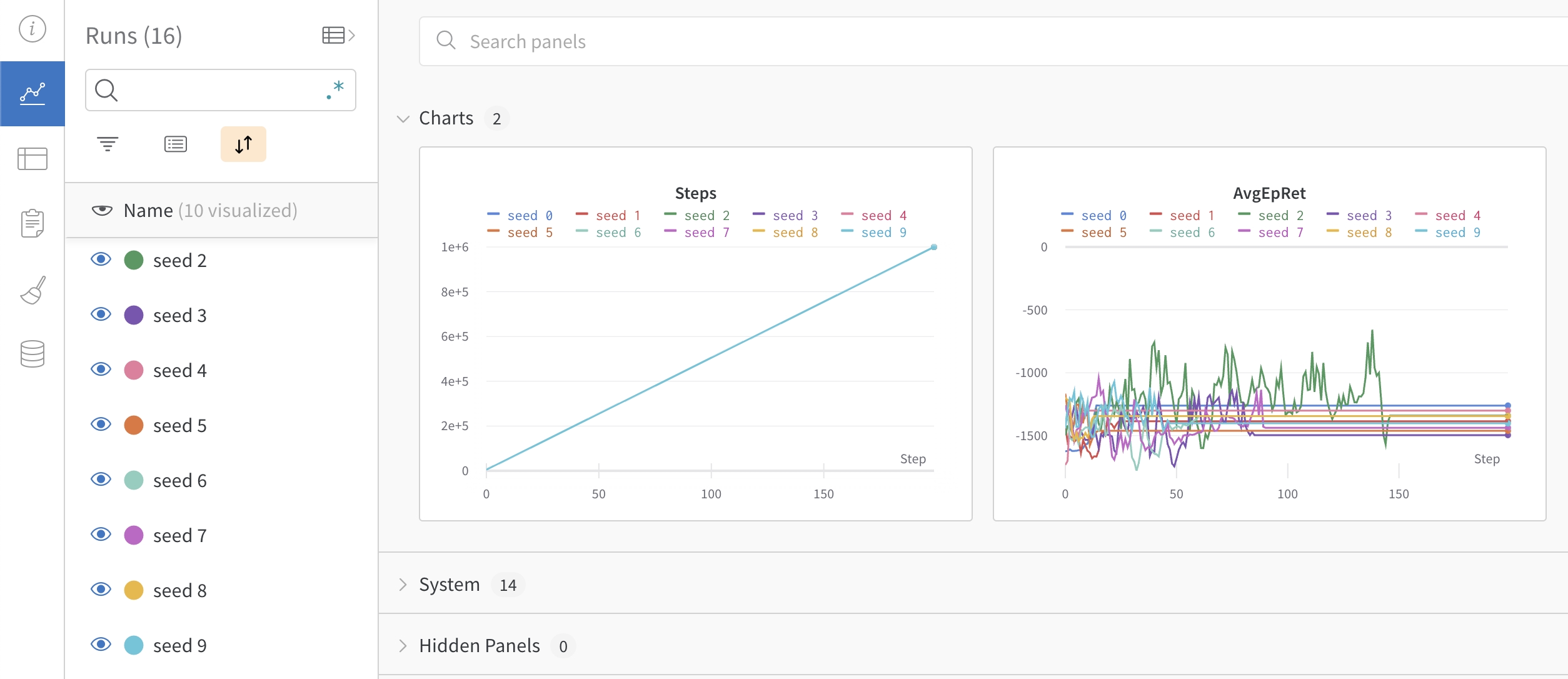Click the seed 4 pink color swatch

(134, 370)
